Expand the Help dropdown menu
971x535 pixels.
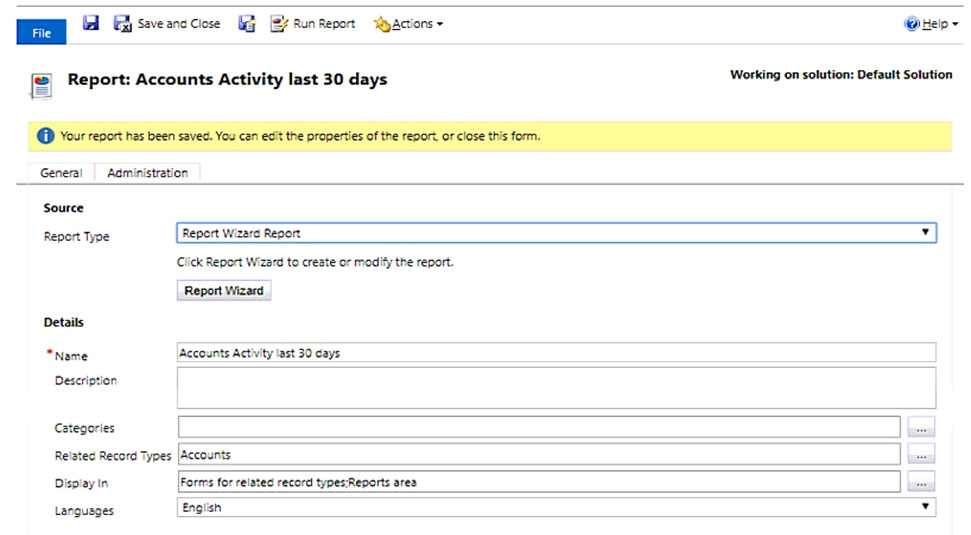pos(955,24)
